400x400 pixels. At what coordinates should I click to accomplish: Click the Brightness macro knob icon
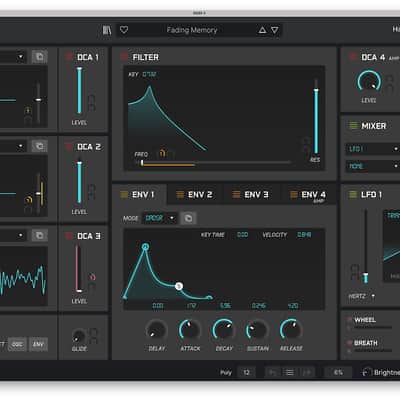point(366,372)
